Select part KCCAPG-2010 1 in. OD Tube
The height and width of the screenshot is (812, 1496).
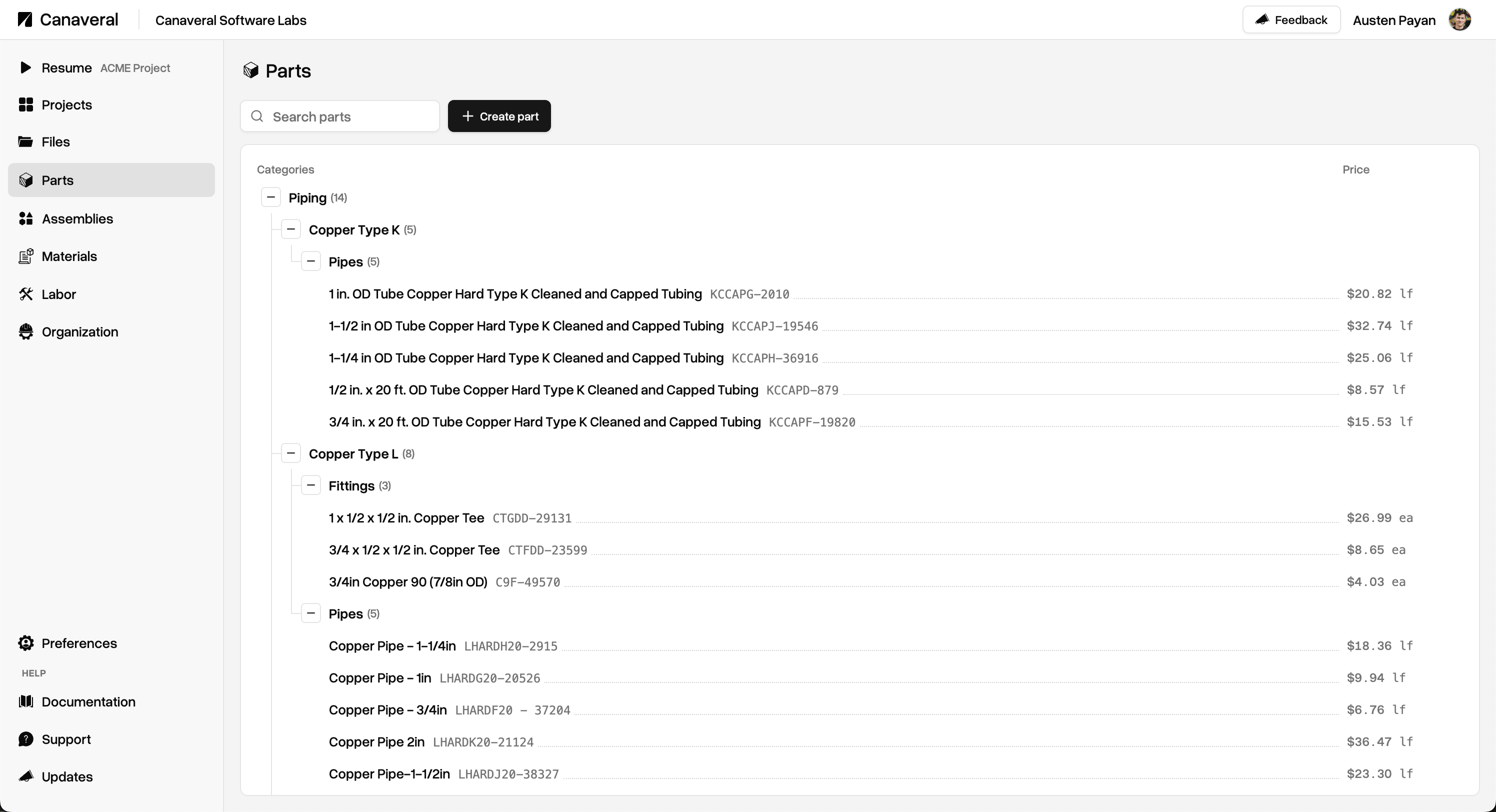870,294
